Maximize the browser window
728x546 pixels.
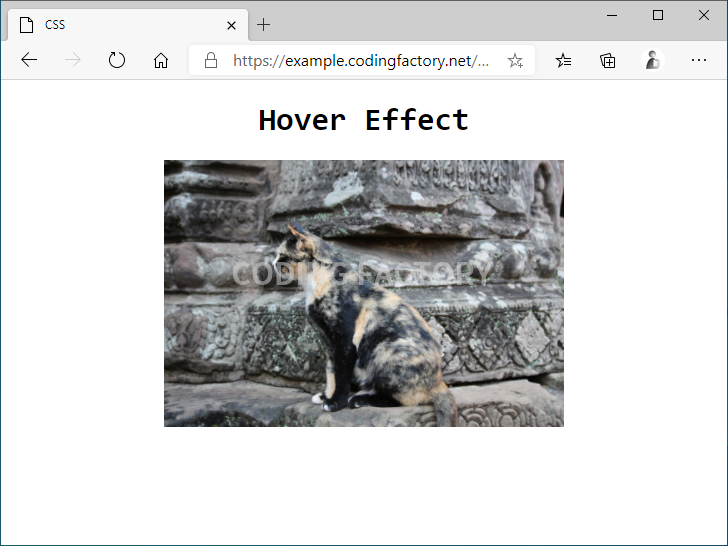coord(657,15)
